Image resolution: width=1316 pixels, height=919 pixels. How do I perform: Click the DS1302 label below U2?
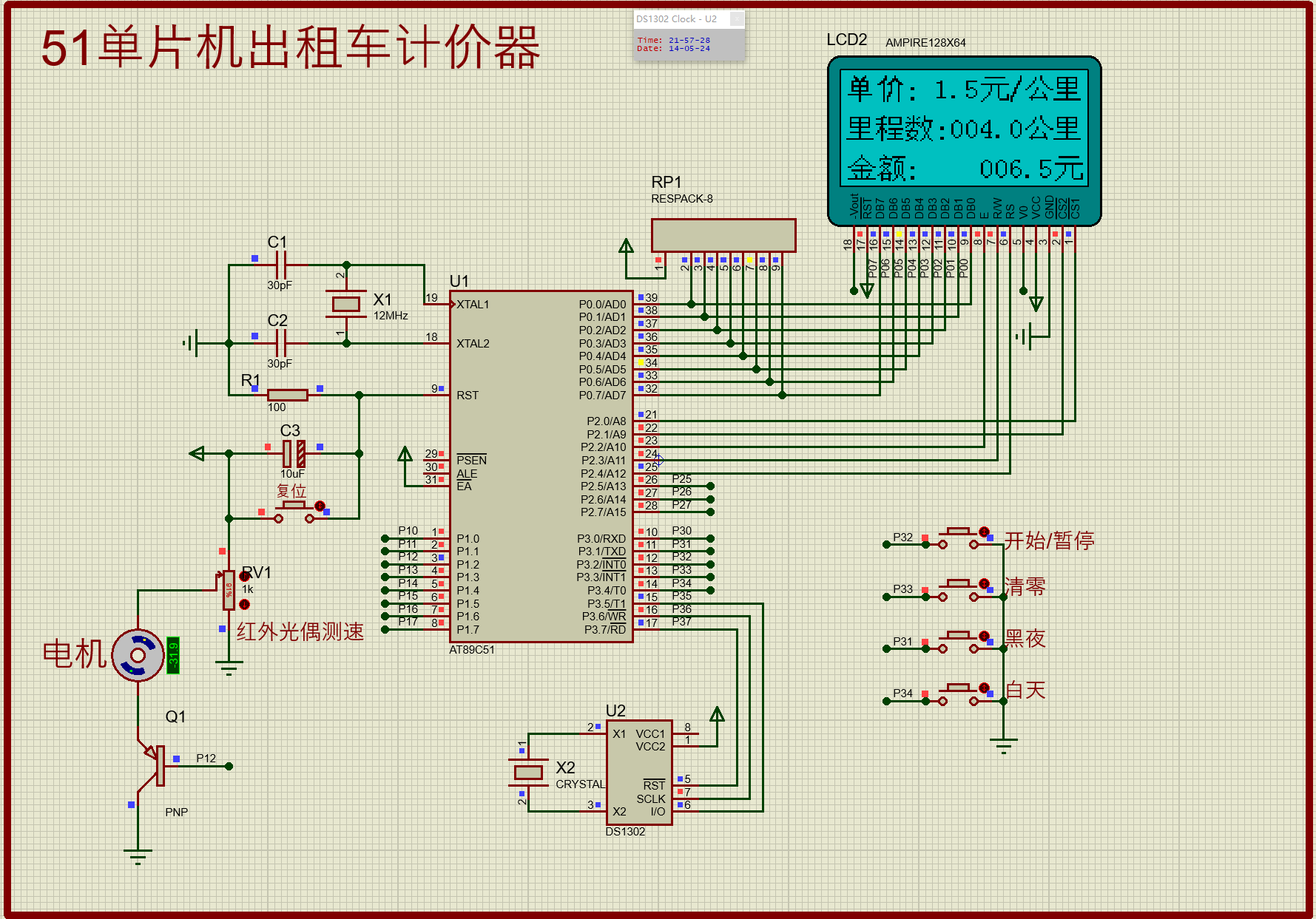pos(625,832)
